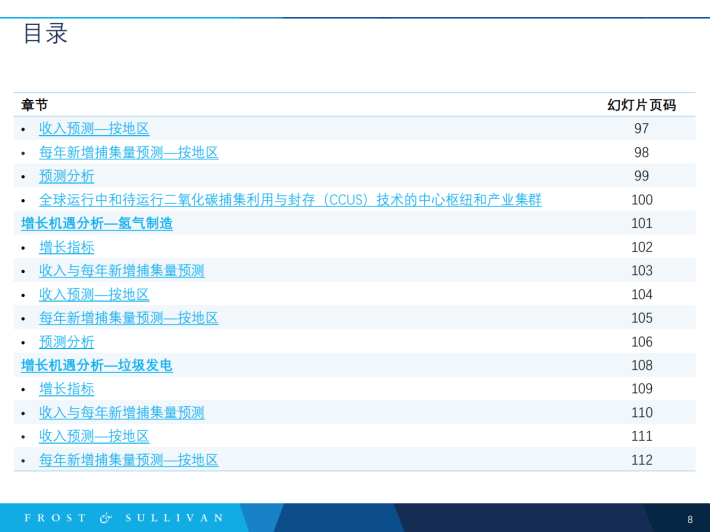The height and width of the screenshot is (532, 710).
Task: Open the 全球运行中和待运行二氧化碳捕集利用与封存 (CCUS) link
Action: (x=290, y=200)
